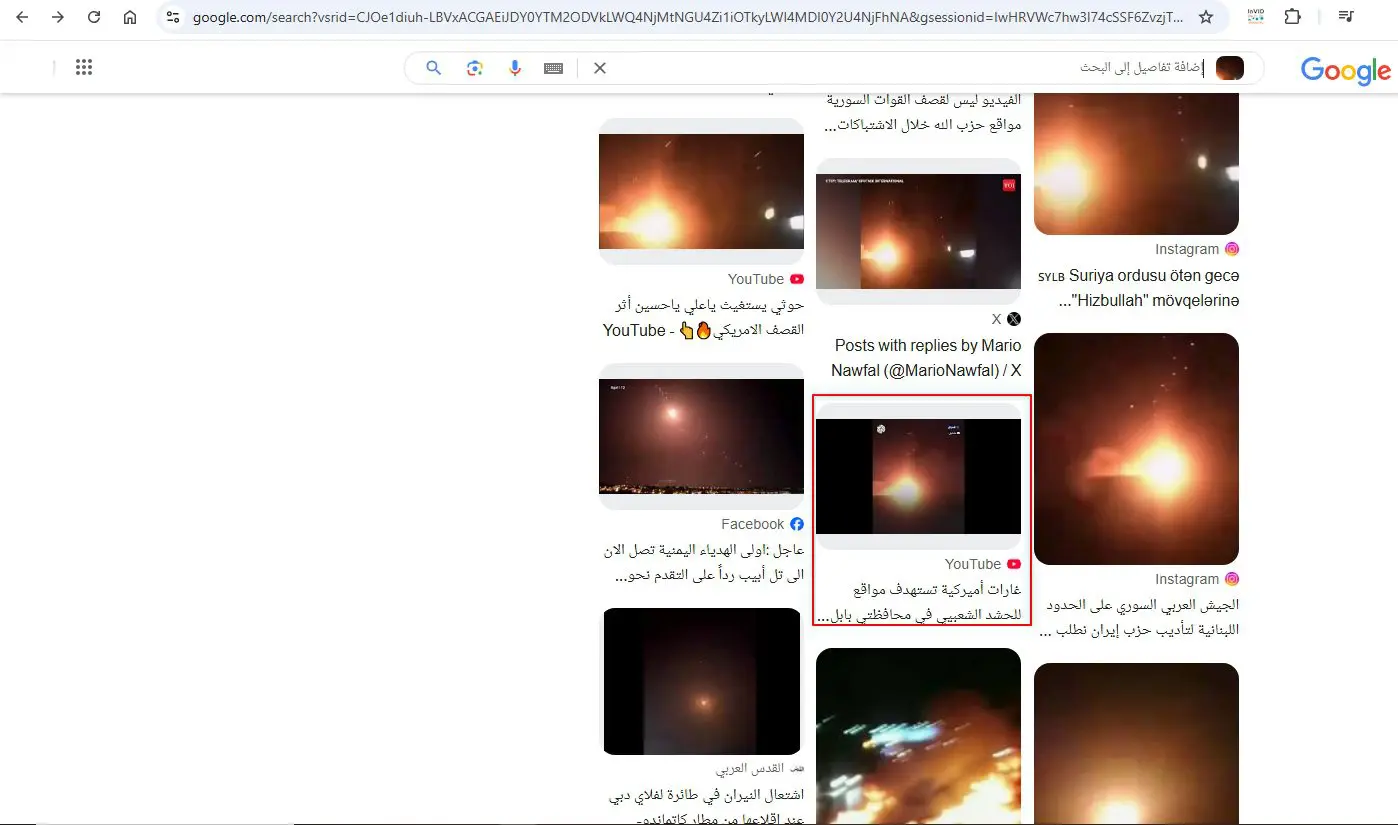
Task: Open 'اشتعال النيران في طائرة لفلاي دبي' result
Action: pos(706,807)
